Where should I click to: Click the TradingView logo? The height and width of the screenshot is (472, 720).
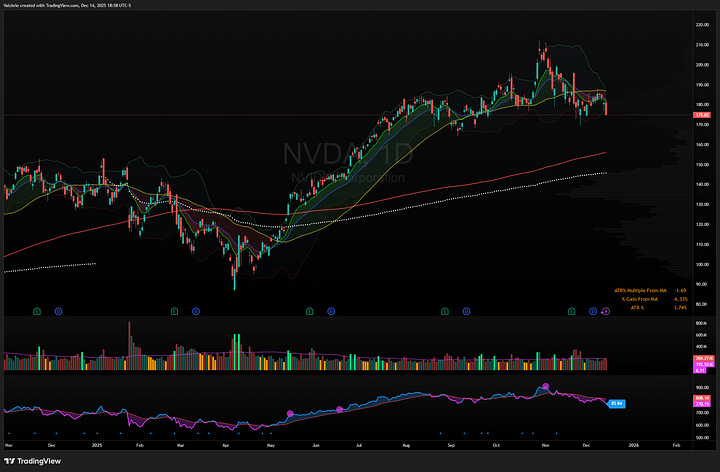(x=32, y=461)
